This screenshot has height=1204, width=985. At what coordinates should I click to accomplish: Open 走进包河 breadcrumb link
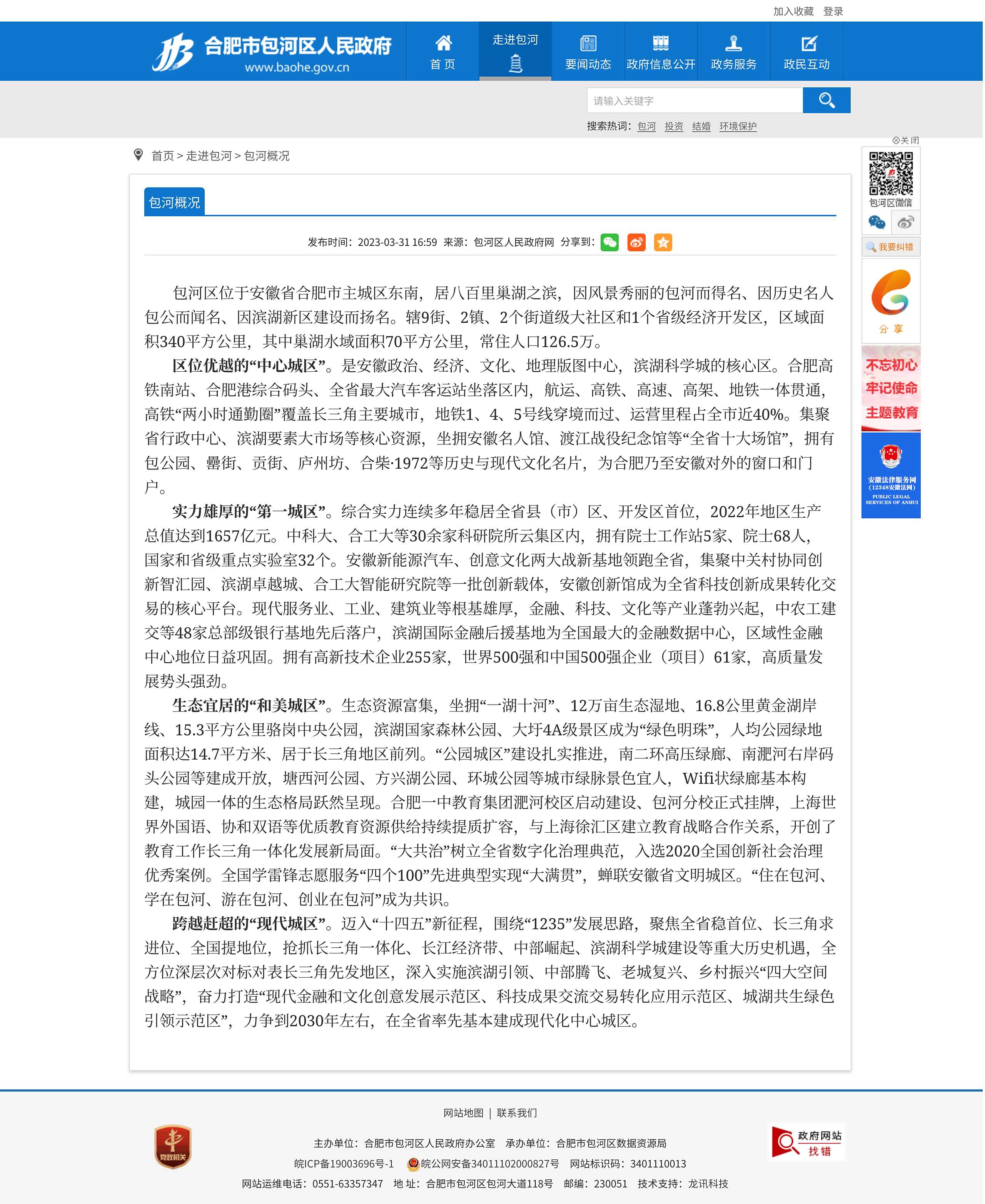(x=209, y=156)
